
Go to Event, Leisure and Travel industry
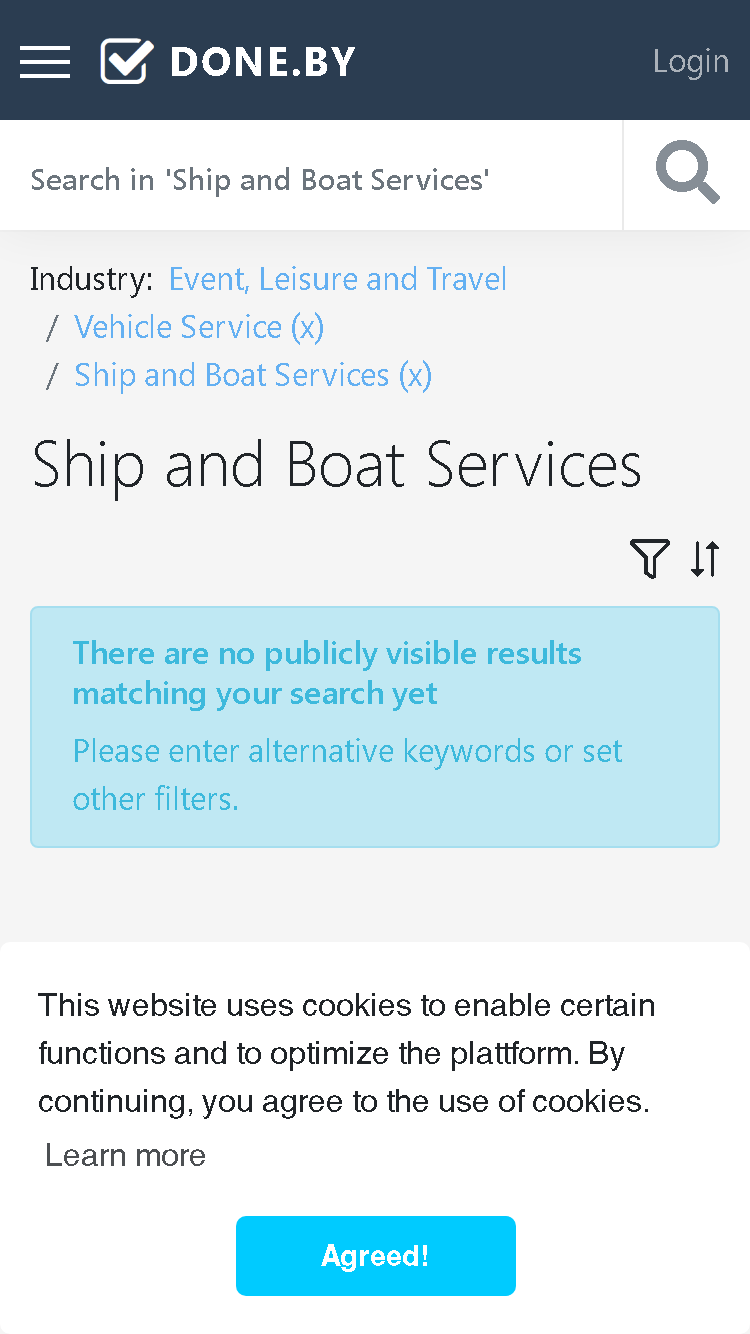(x=338, y=279)
